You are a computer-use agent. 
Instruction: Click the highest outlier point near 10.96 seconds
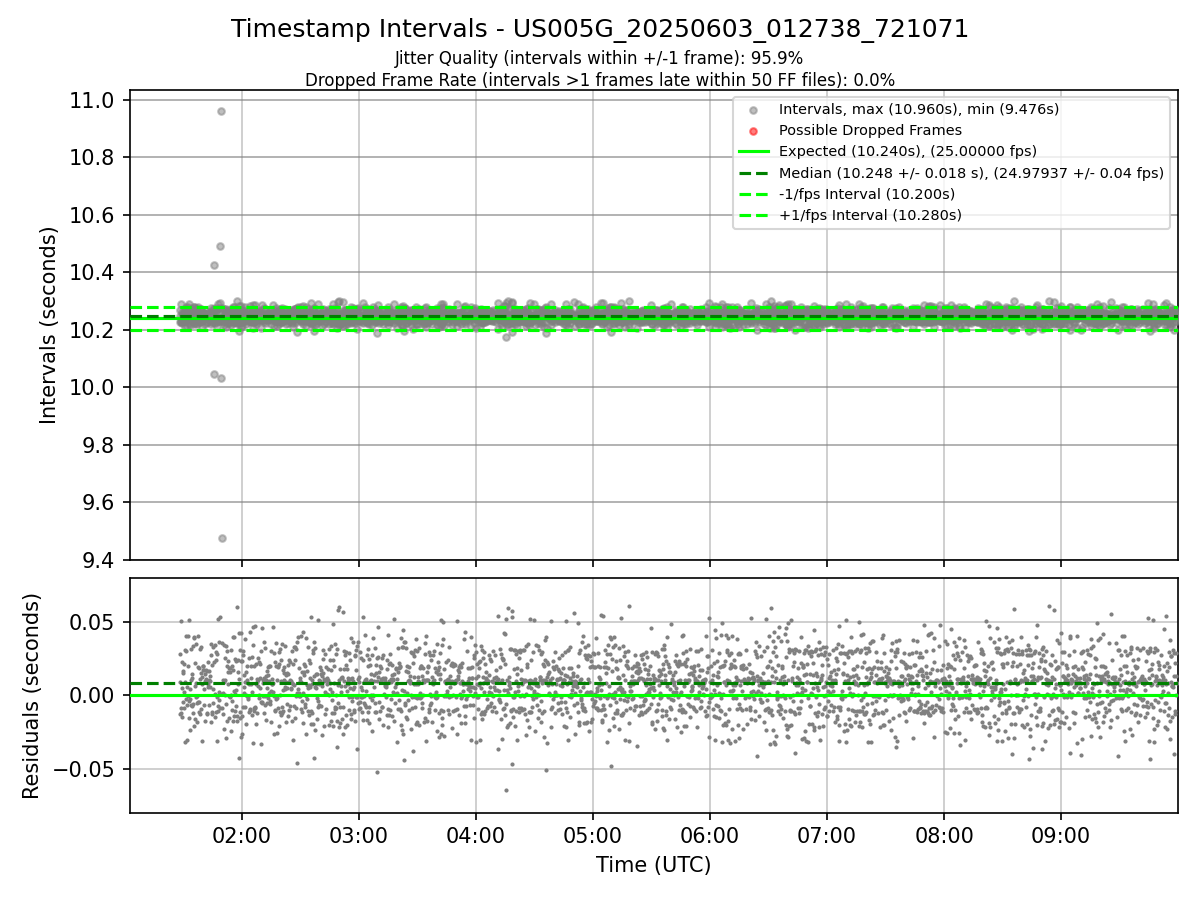point(221,111)
